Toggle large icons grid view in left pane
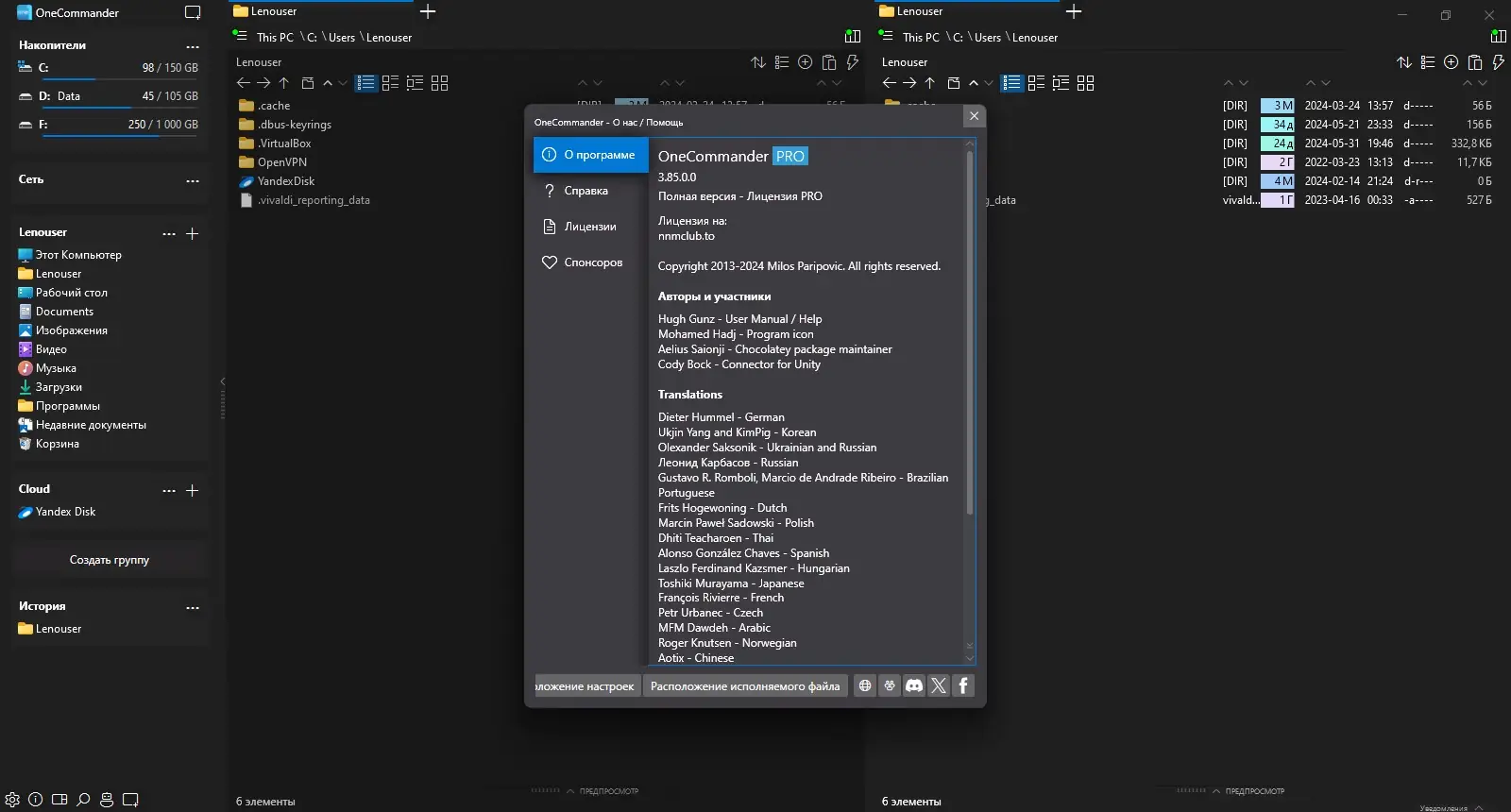 click(x=440, y=83)
